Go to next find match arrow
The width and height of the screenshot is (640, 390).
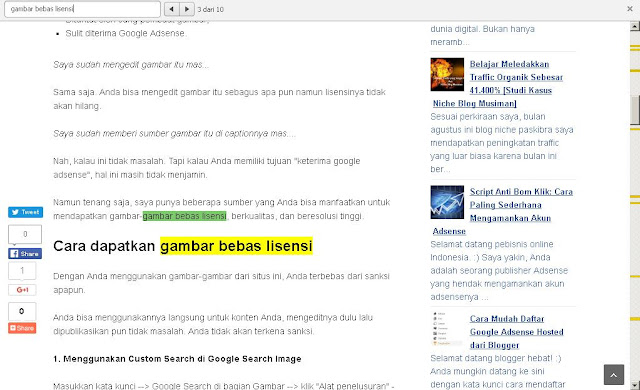187,9
